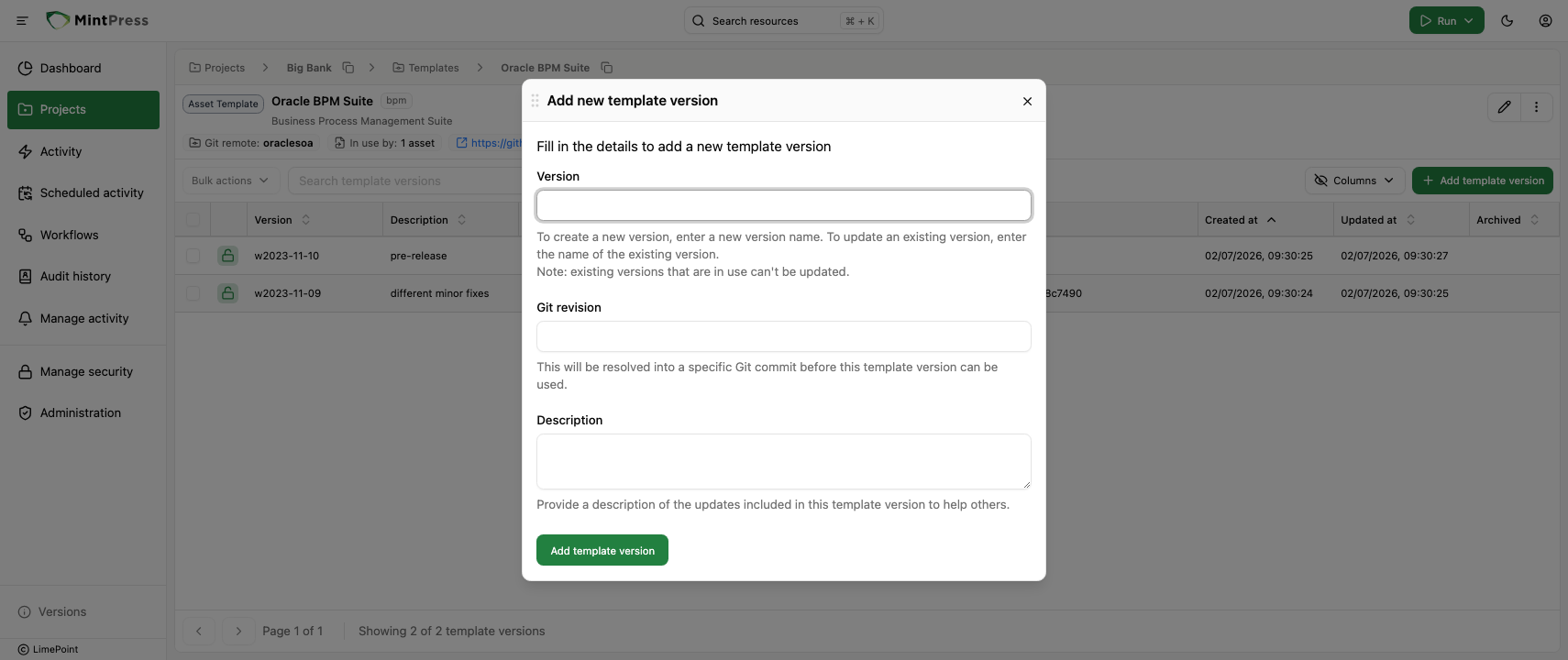Go to previous page arrow
This screenshot has width=1568, height=660.
coord(199,631)
